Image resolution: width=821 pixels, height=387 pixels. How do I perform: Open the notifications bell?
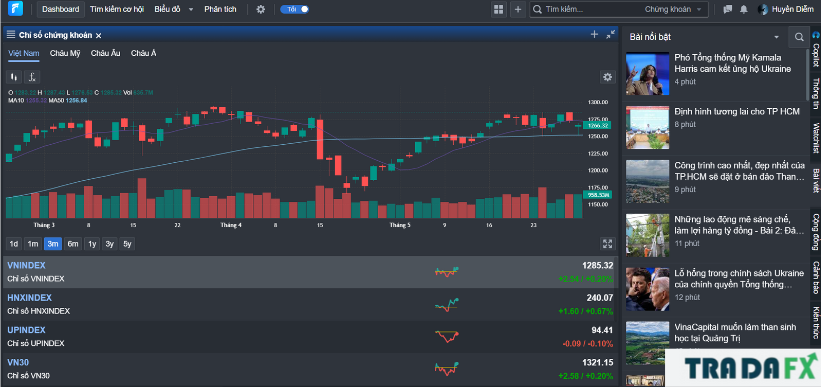[x=744, y=9]
